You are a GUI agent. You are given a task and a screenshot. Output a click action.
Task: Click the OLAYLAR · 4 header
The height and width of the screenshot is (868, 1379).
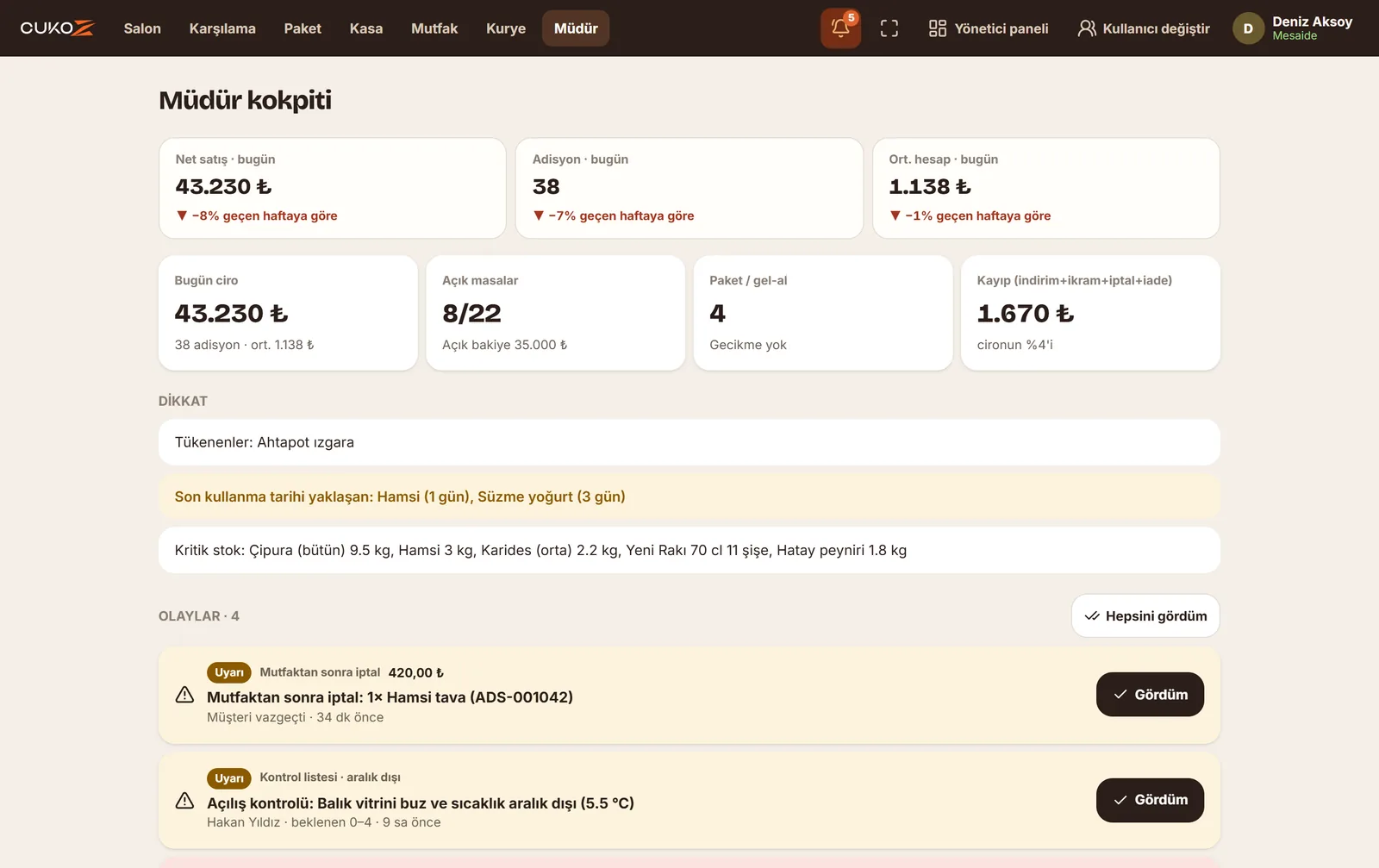[x=199, y=616]
